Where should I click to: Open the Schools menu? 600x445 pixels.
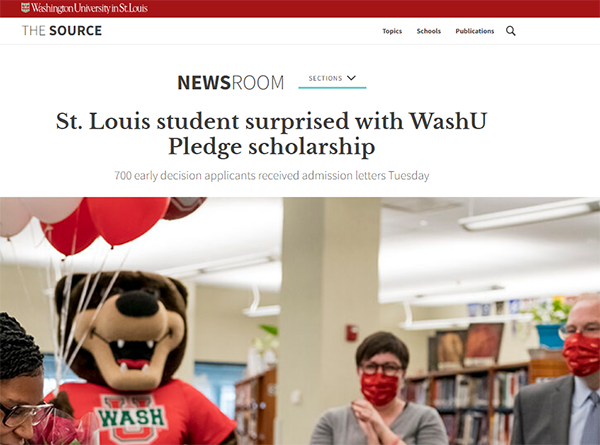429,31
